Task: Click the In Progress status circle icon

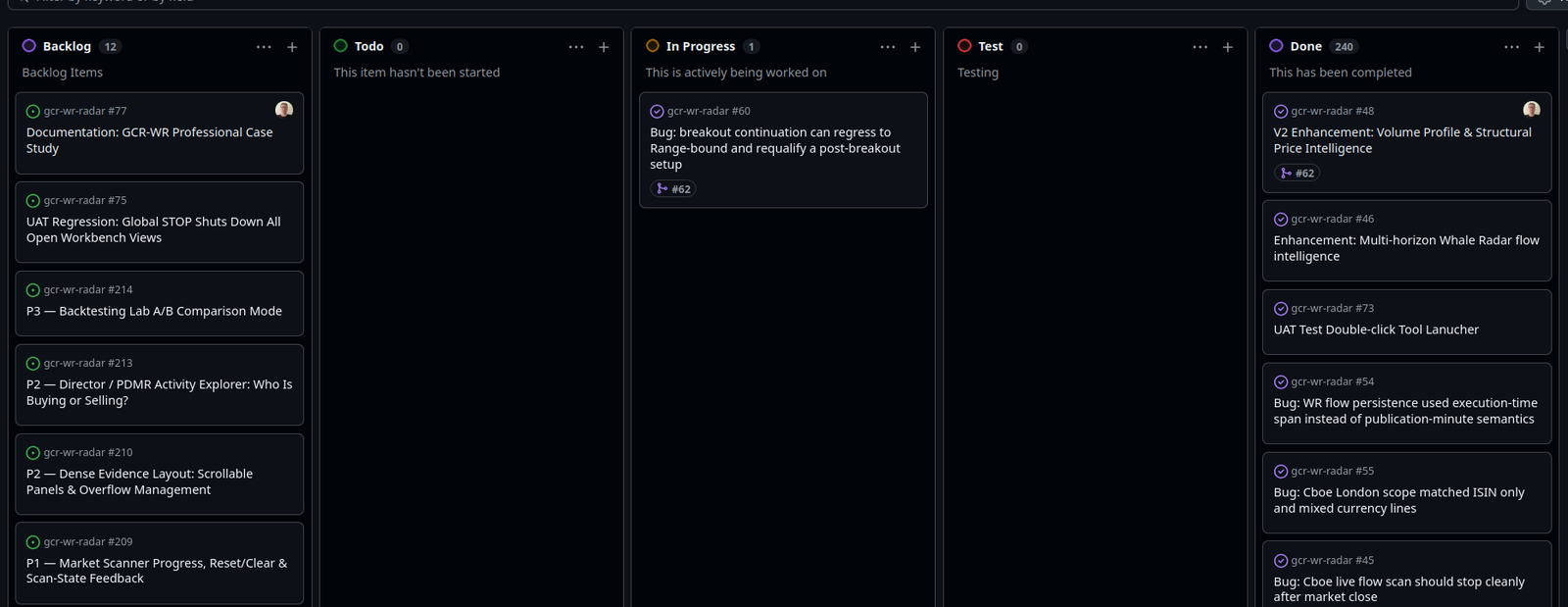Action: [653, 46]
